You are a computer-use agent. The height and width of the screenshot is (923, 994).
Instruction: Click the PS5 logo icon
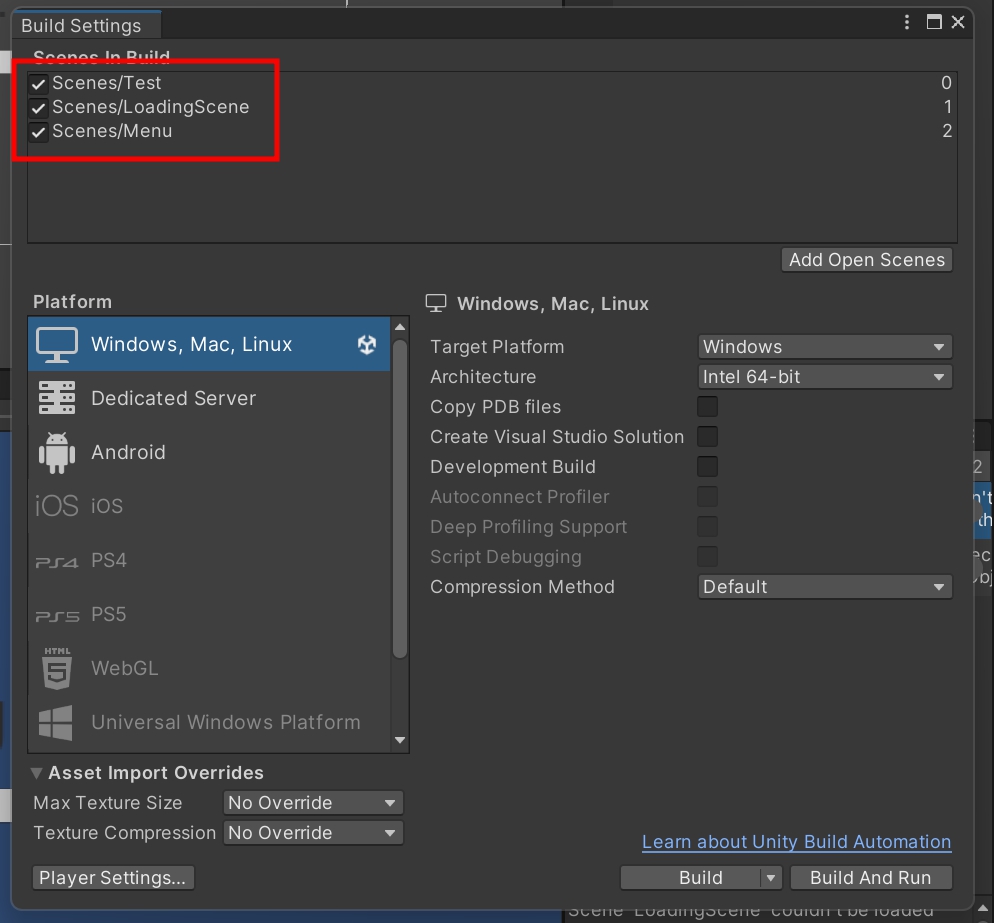tap(57, 616)
